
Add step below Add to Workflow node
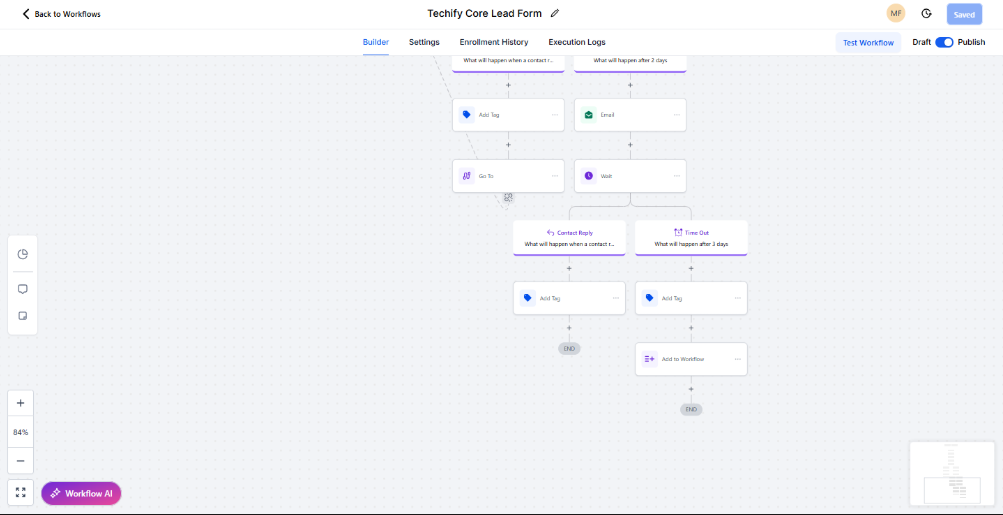[x=691, y=389]
